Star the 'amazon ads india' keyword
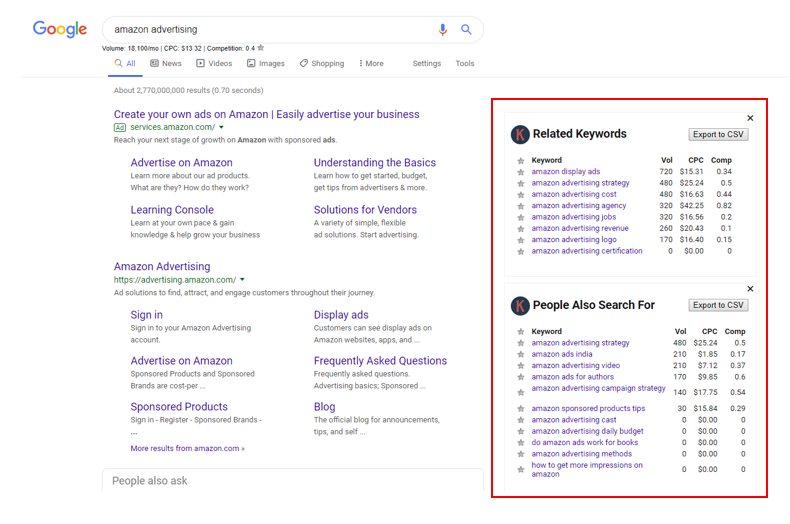The image size is (790, 524). coord(520,355)
